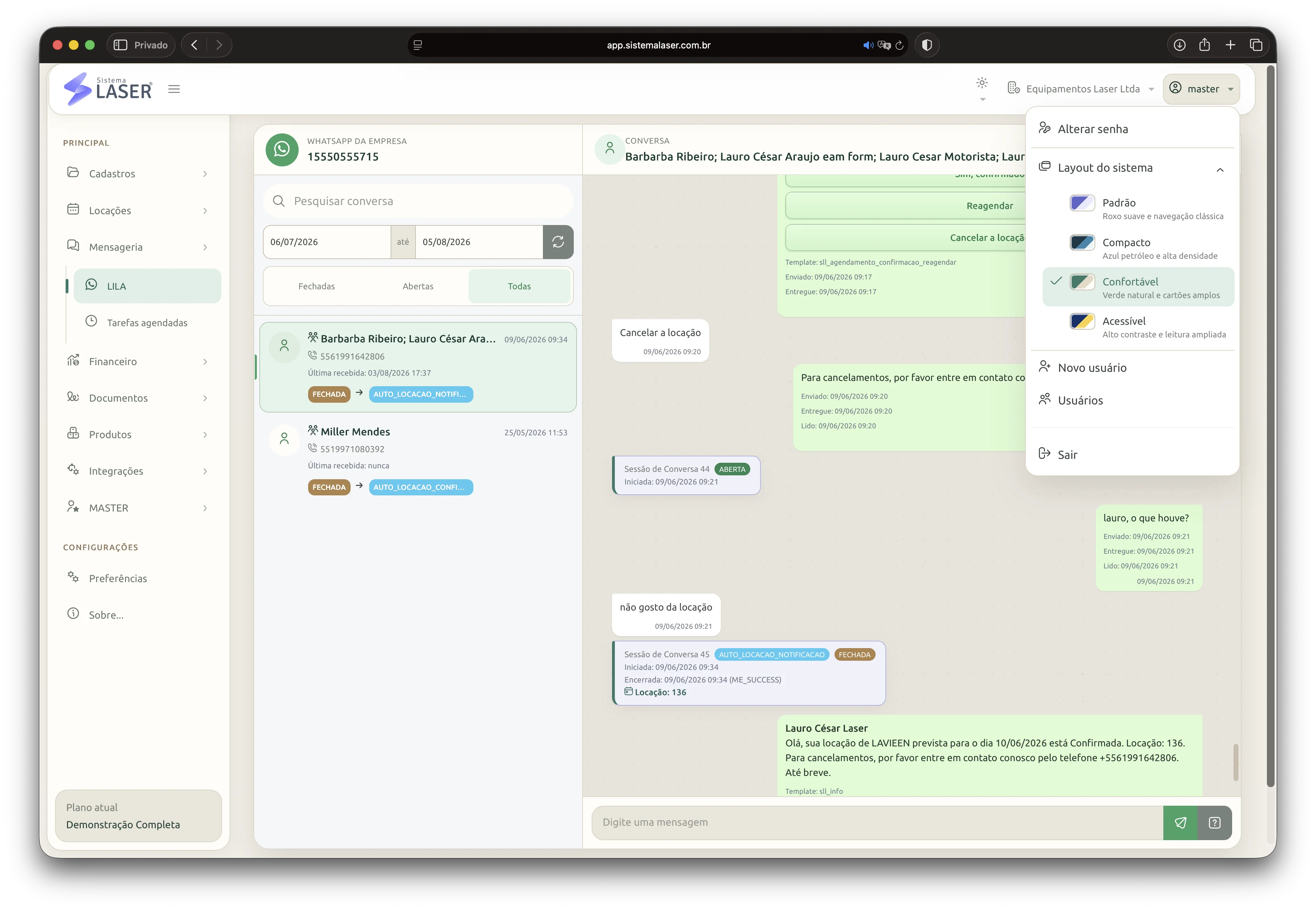1316x910 pixels.
Task: Select the Acessível layout option
Action: [x=1138, y=327]
